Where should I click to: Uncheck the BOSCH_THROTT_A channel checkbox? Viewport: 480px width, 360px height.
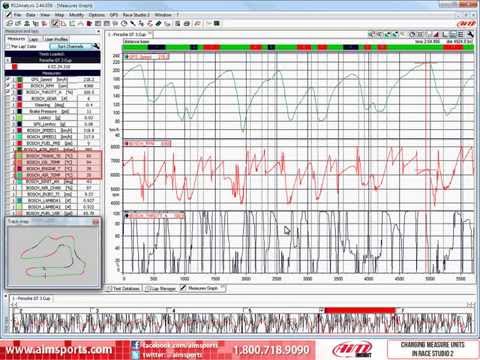(x=8, y=92)
